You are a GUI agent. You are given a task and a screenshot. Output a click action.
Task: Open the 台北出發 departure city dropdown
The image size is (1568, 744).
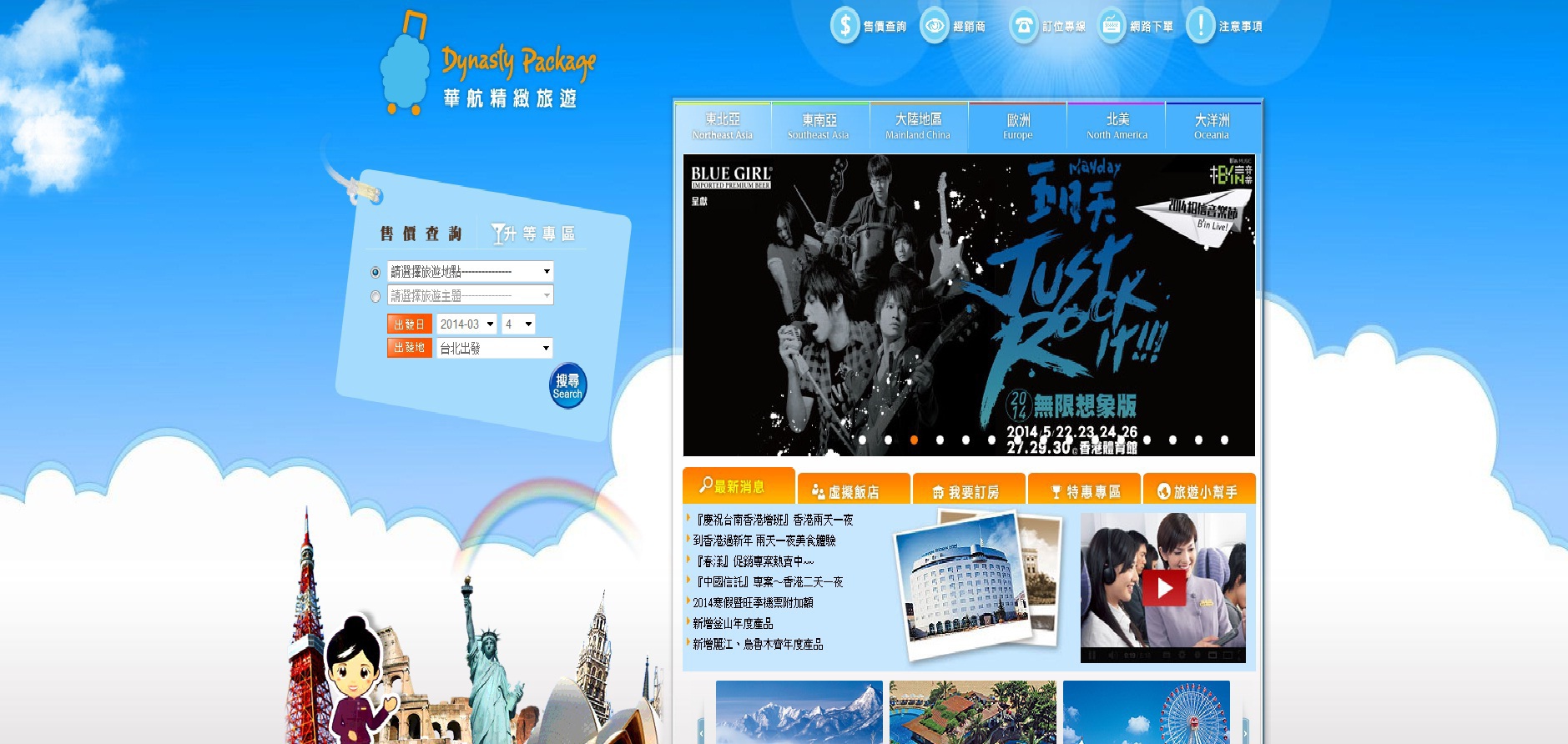[x=495, y=348]
